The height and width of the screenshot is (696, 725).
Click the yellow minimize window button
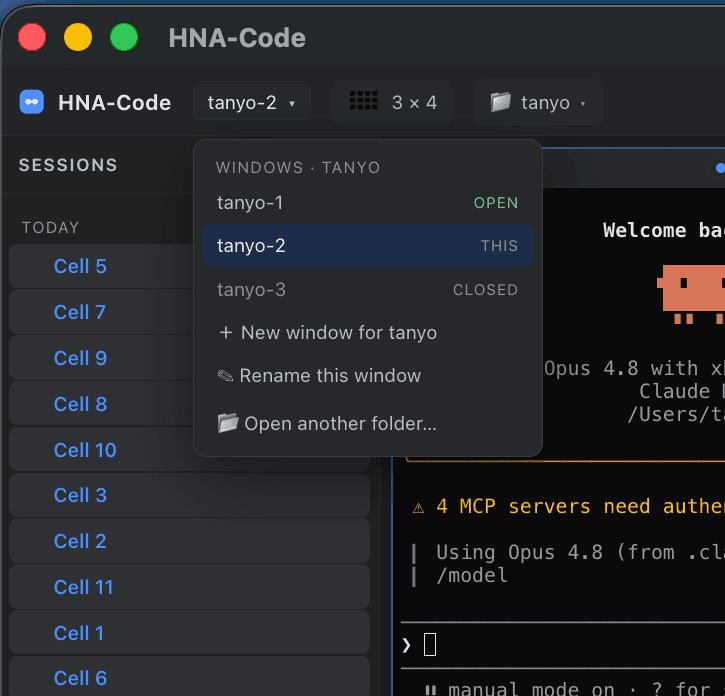coord(78,37)
